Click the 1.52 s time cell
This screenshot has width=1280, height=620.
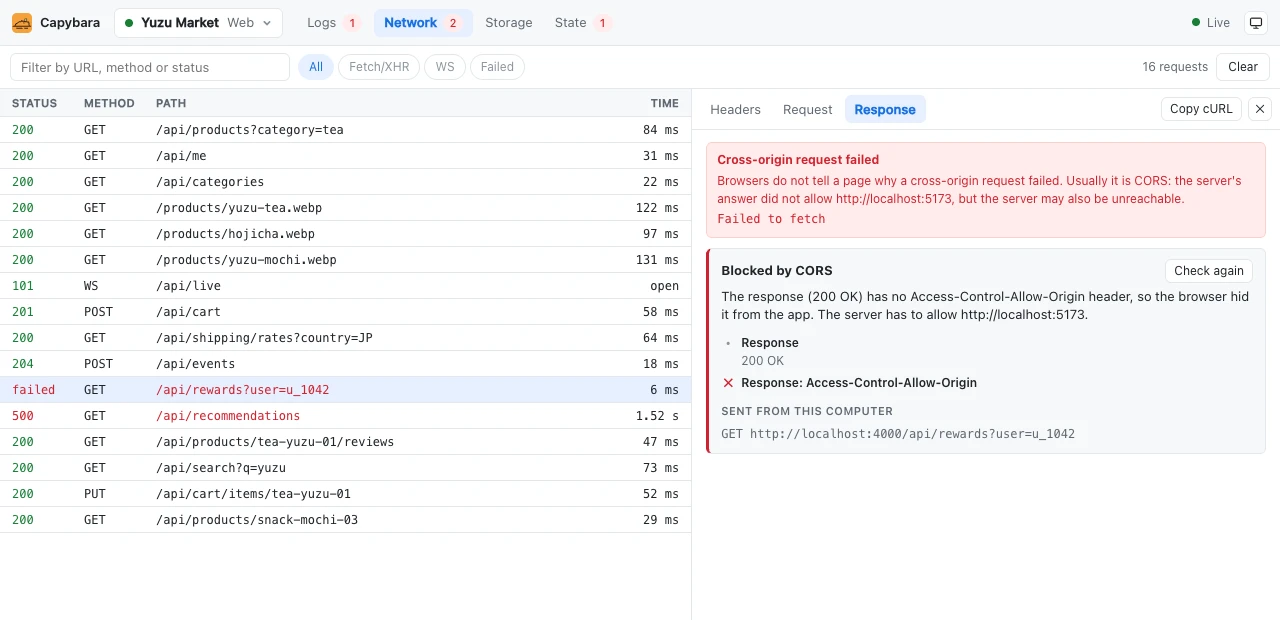[657, 416]
